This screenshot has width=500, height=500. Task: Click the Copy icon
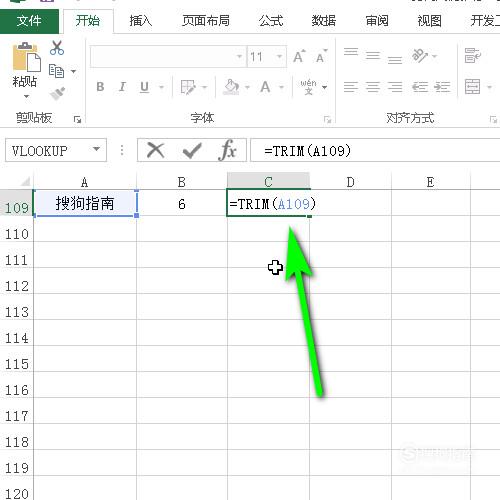[x=56, y=71]
